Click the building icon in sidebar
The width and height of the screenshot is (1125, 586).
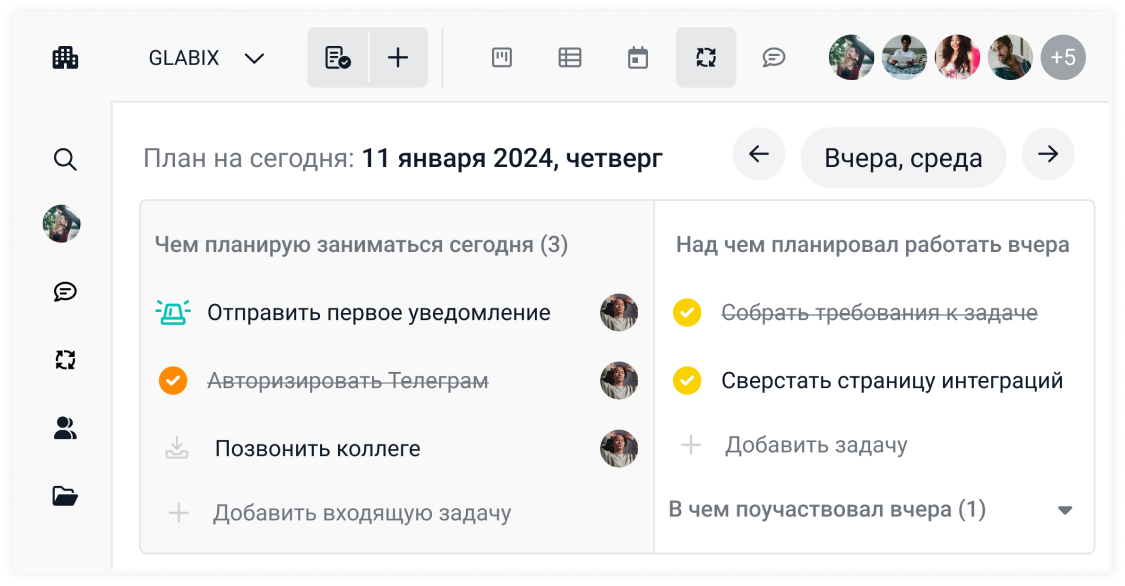65,58
